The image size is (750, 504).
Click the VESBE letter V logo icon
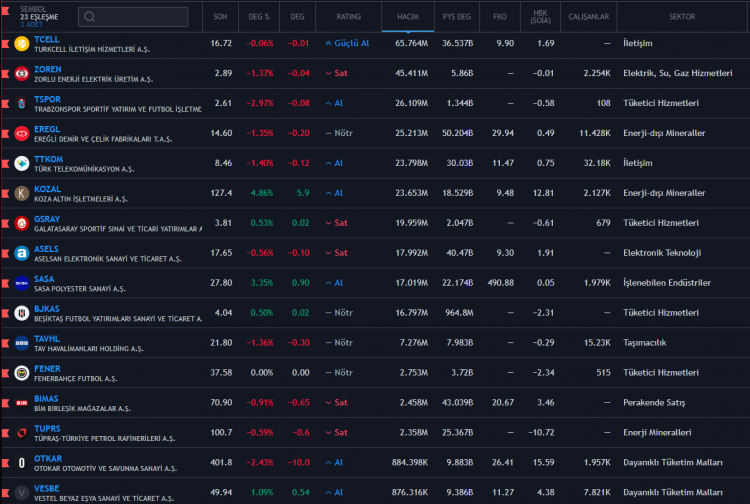pos(22,493)
